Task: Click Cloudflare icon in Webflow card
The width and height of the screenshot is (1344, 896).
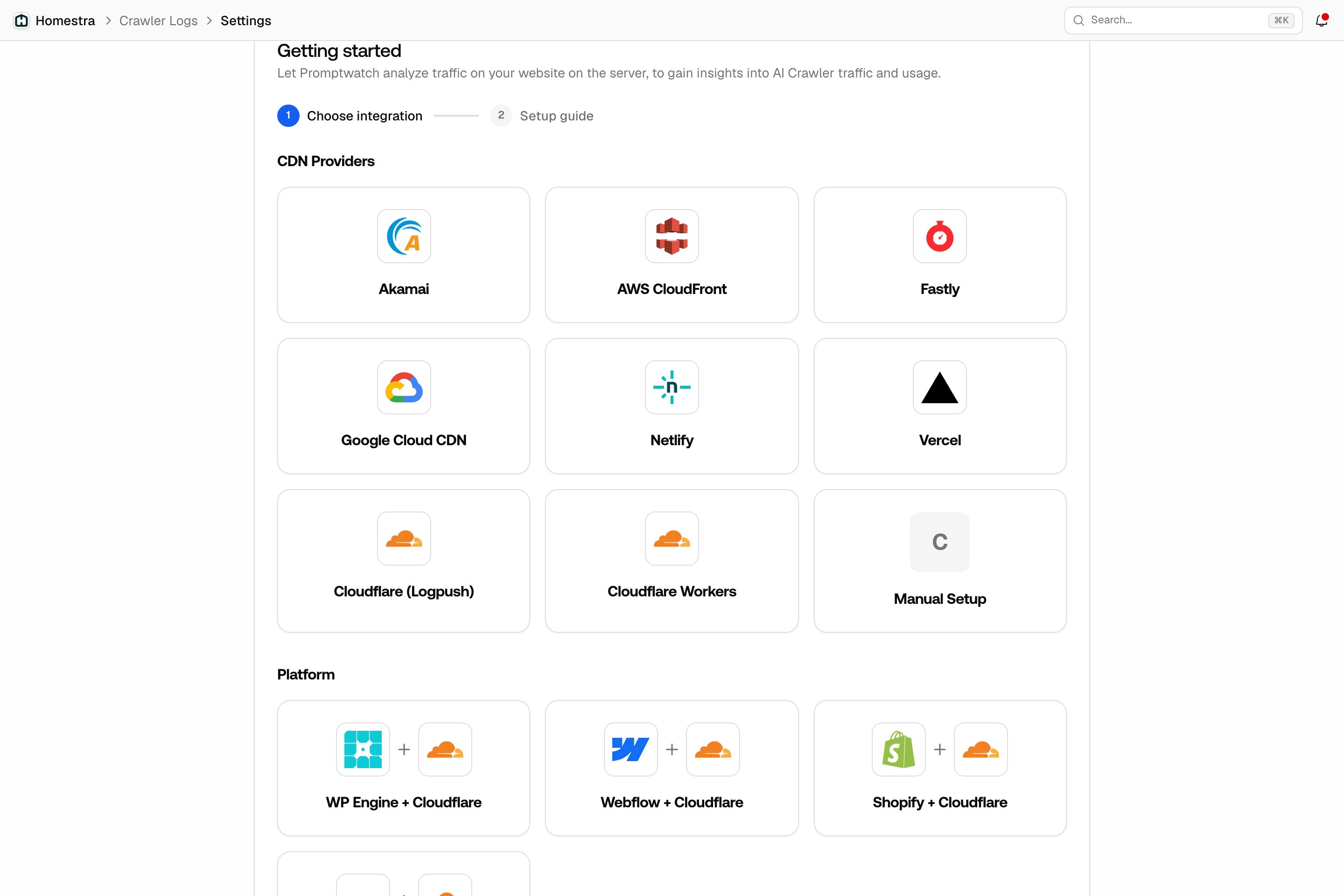Action: coord(713,749)
